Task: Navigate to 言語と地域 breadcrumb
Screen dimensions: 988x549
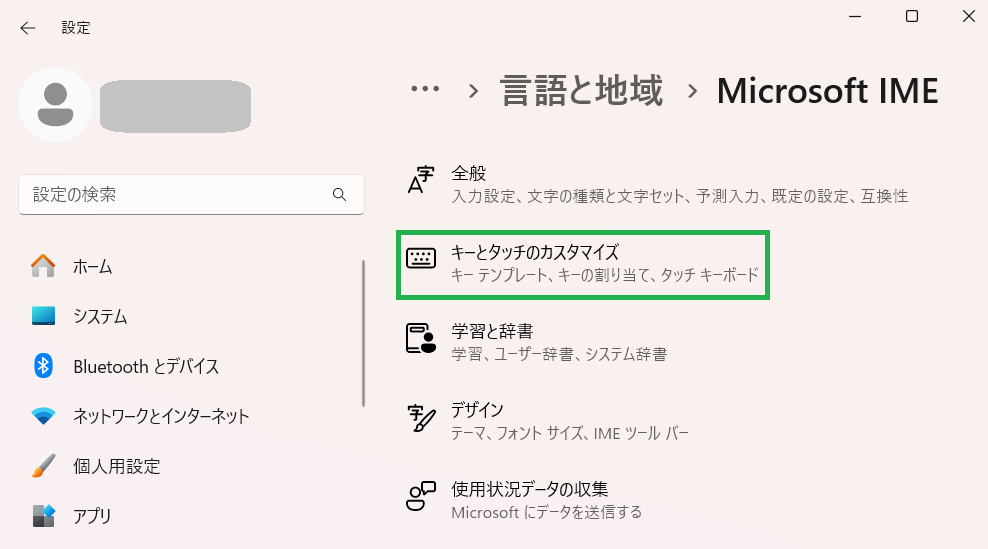Action: point(581,91)
